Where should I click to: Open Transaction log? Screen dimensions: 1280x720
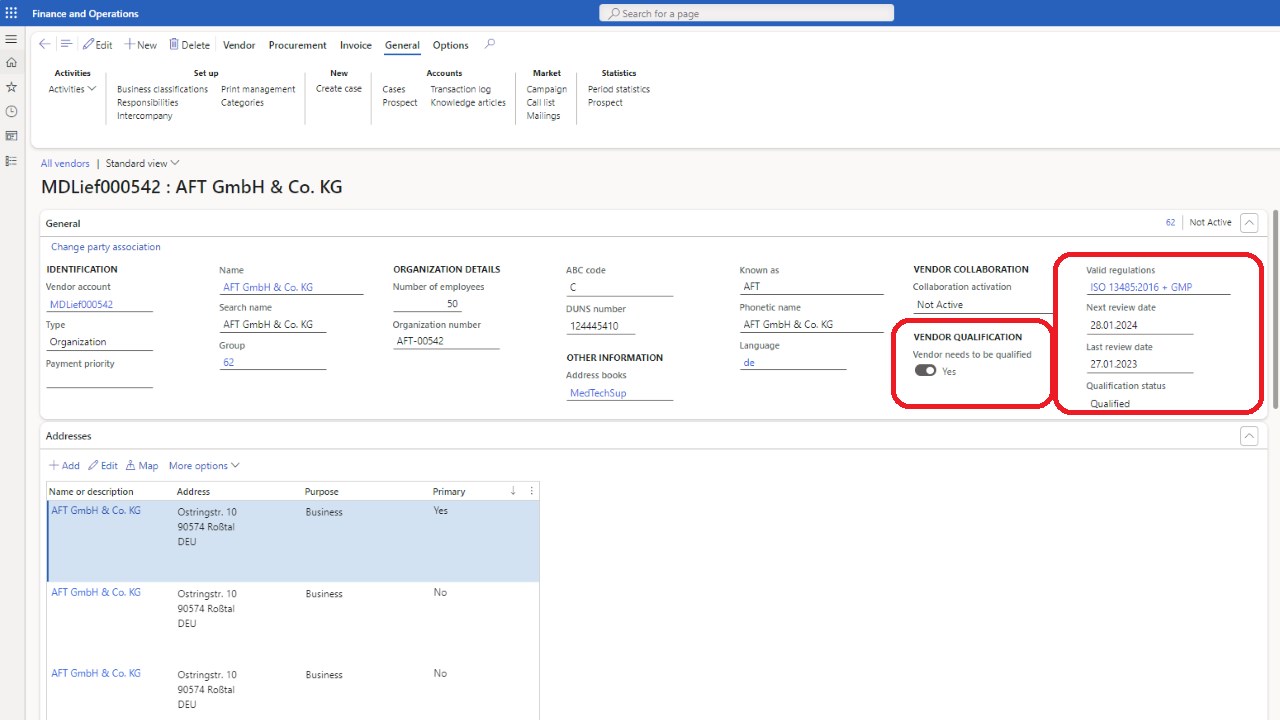[460, 89]
